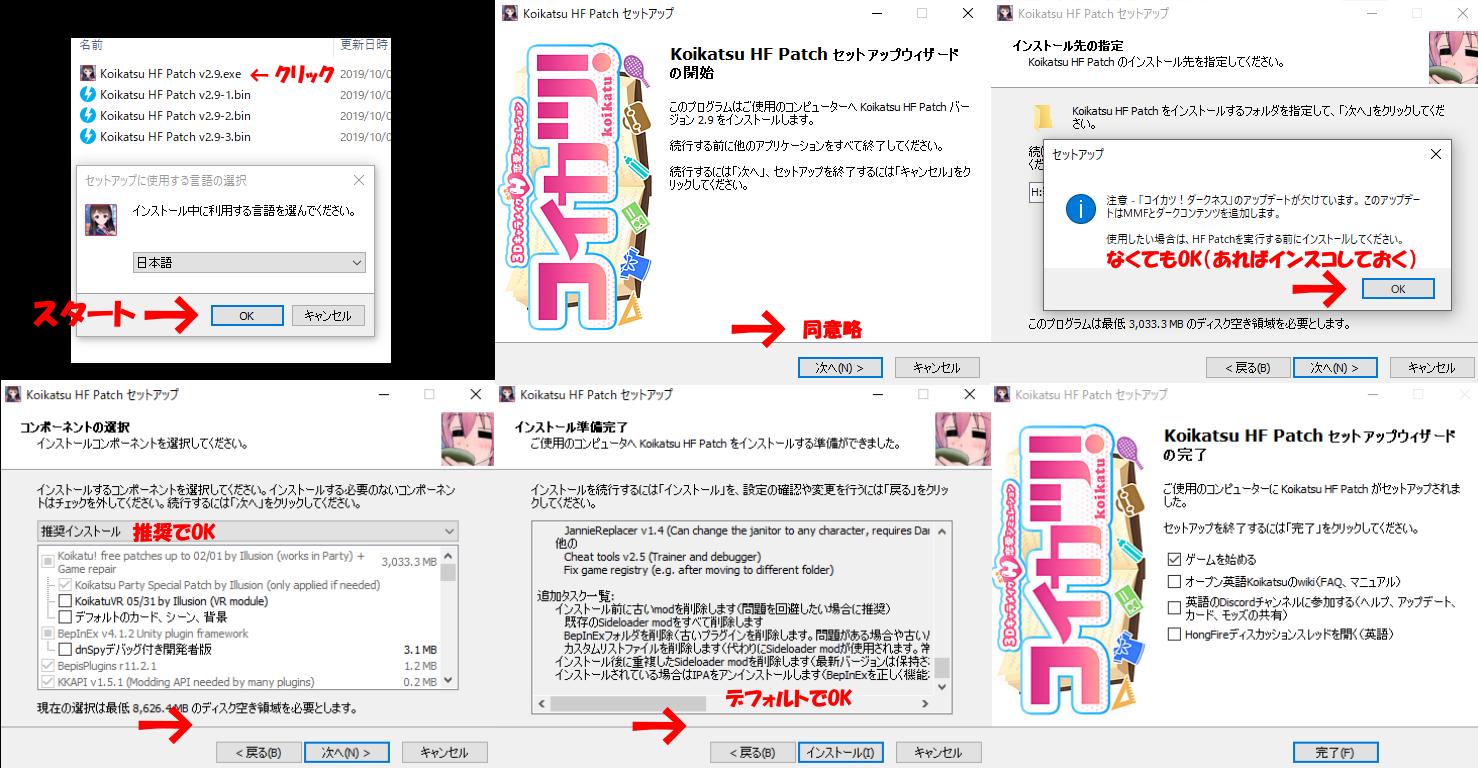Enable the デフォルトのカード、シーン、背景 checkbox
The image size is (1478, 768).
tap(65, 617)
